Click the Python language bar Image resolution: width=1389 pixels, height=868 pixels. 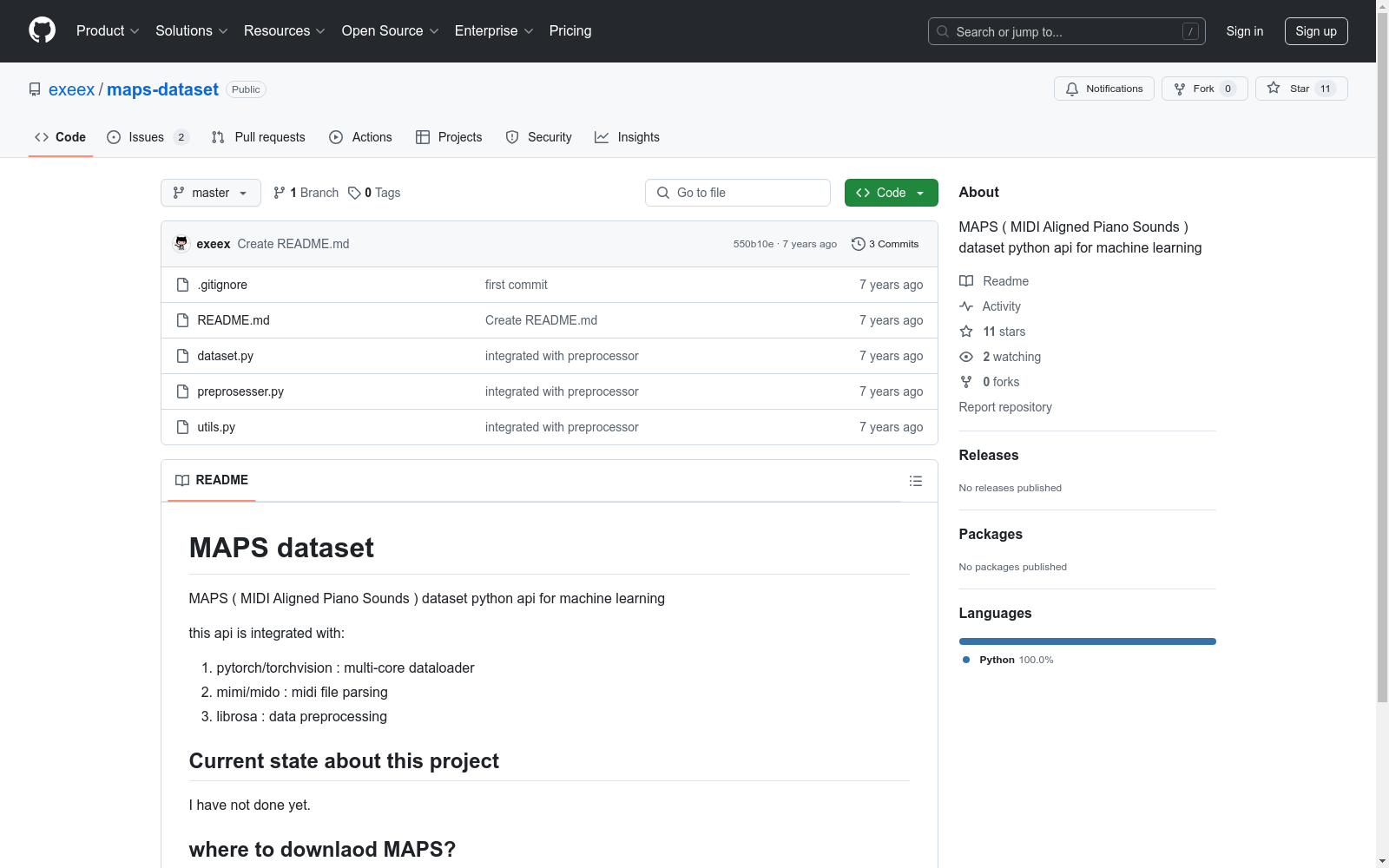tap(1087, 641)
